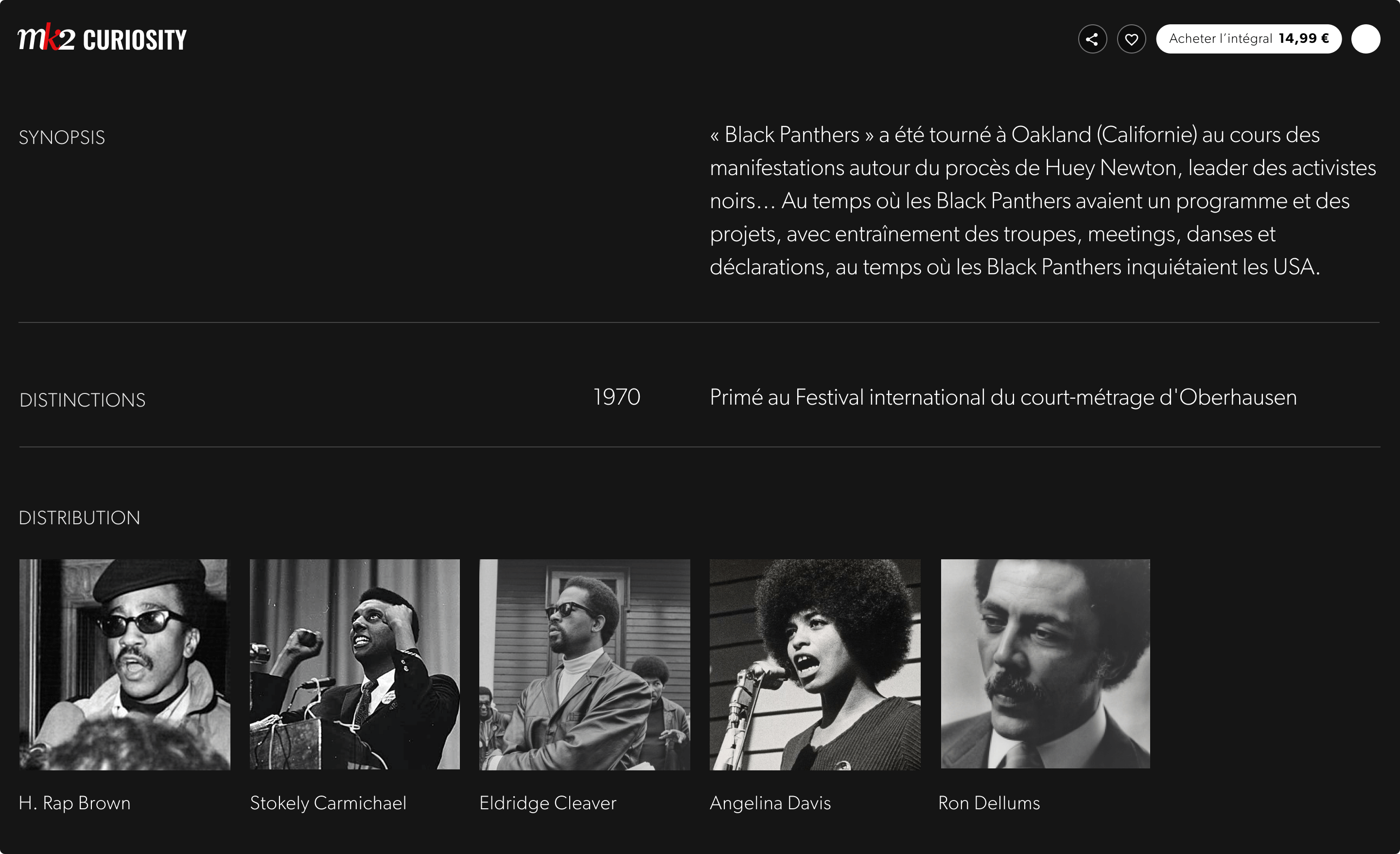The width and height of the screenshot is (1400, 854).
Task: Click Acheter l'intégral 14,99 € button
Action: point(1248,38)
